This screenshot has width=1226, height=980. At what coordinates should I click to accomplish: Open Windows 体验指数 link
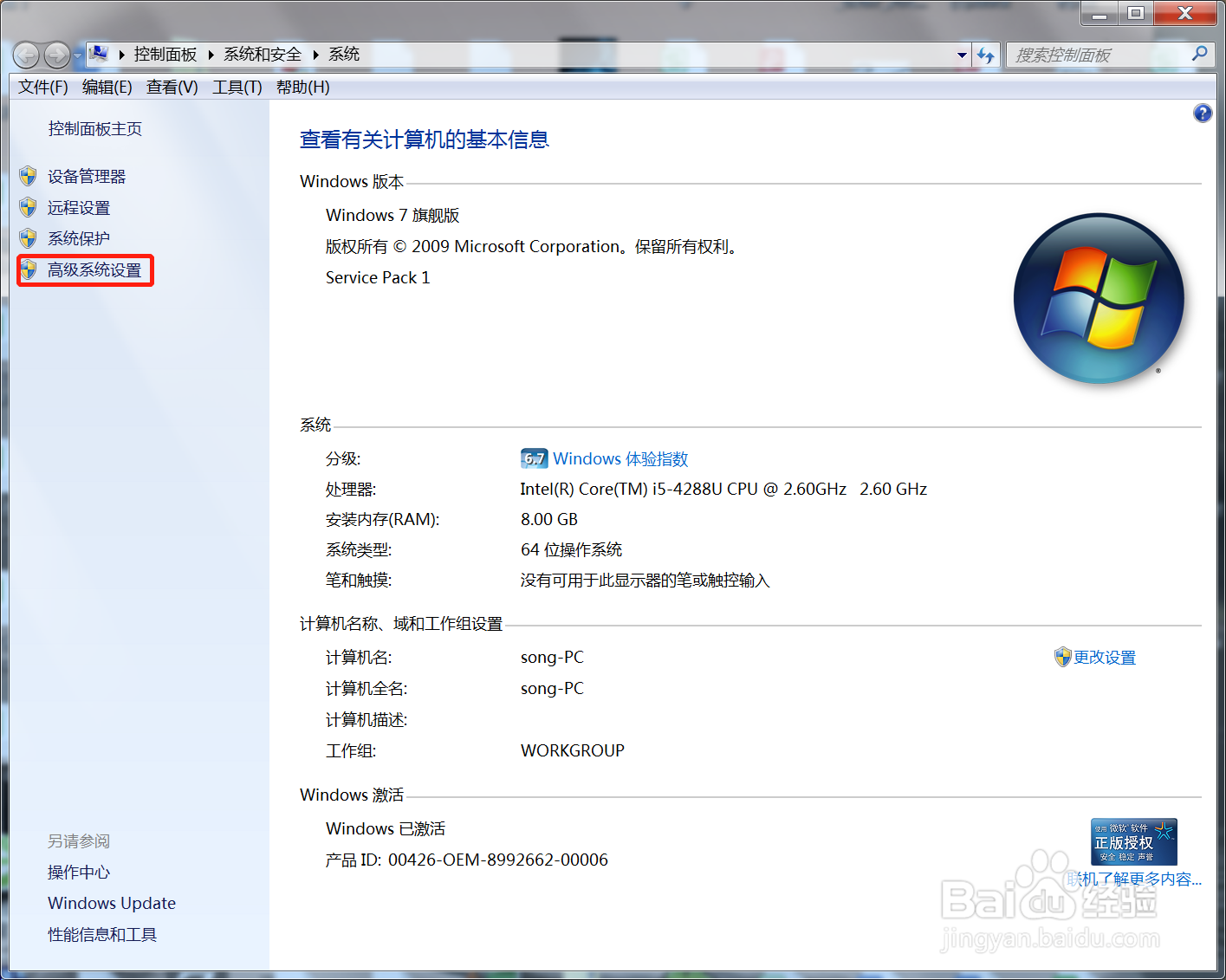pos(620,458)
